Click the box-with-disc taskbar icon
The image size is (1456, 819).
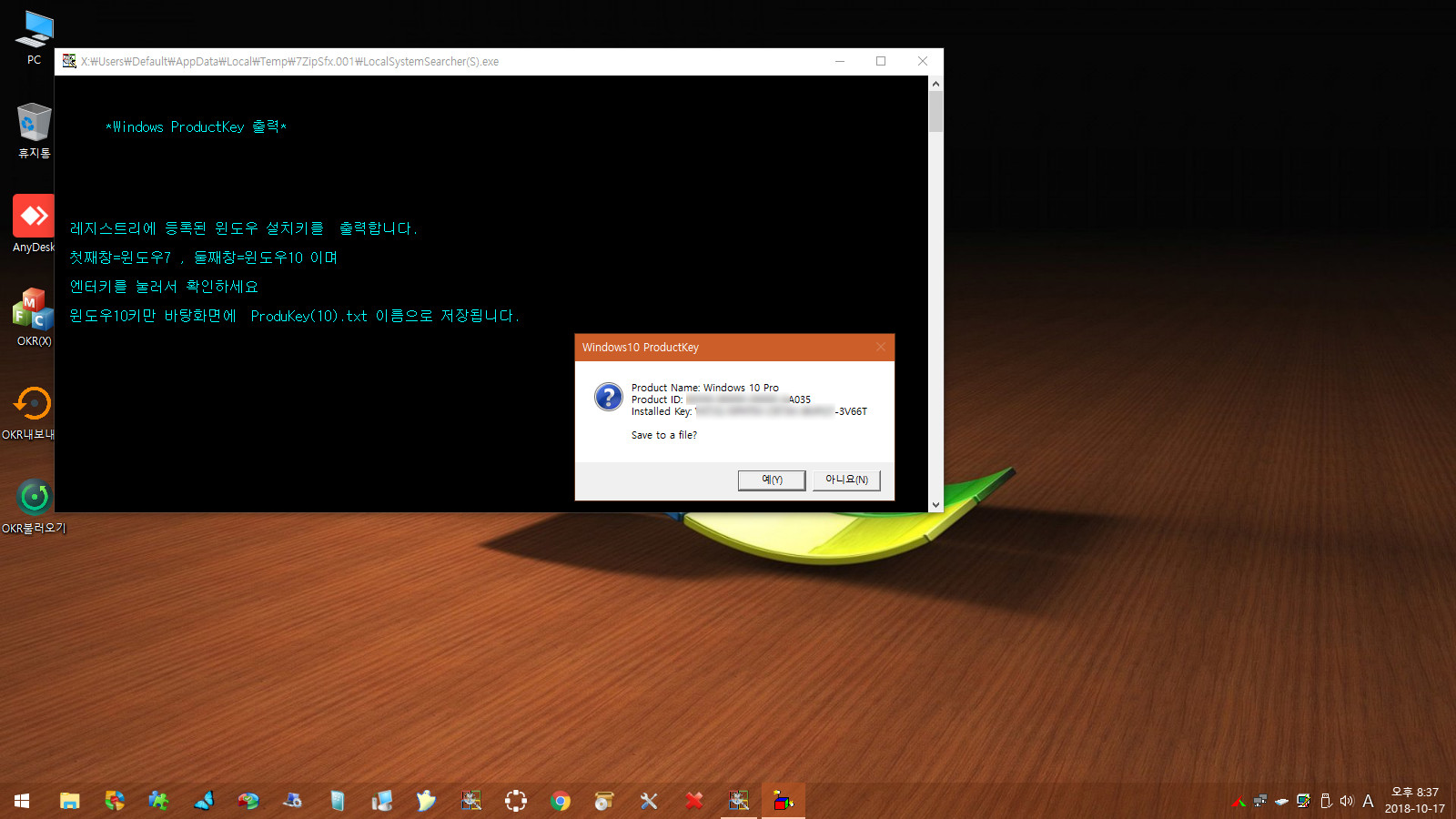point(604,801)
